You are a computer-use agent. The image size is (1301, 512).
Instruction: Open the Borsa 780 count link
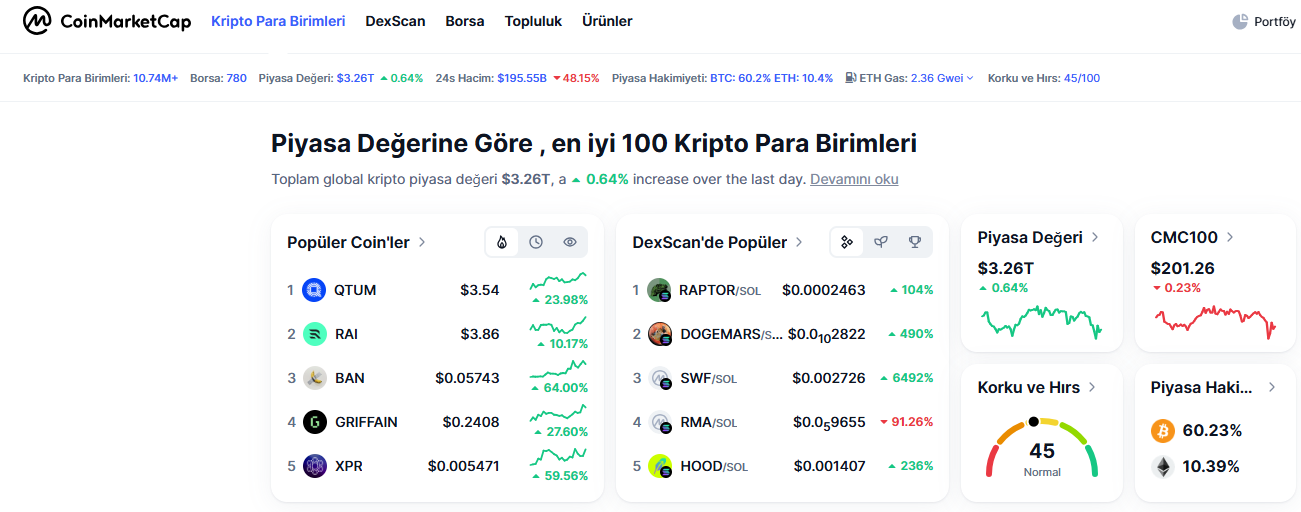pos(236,78)
